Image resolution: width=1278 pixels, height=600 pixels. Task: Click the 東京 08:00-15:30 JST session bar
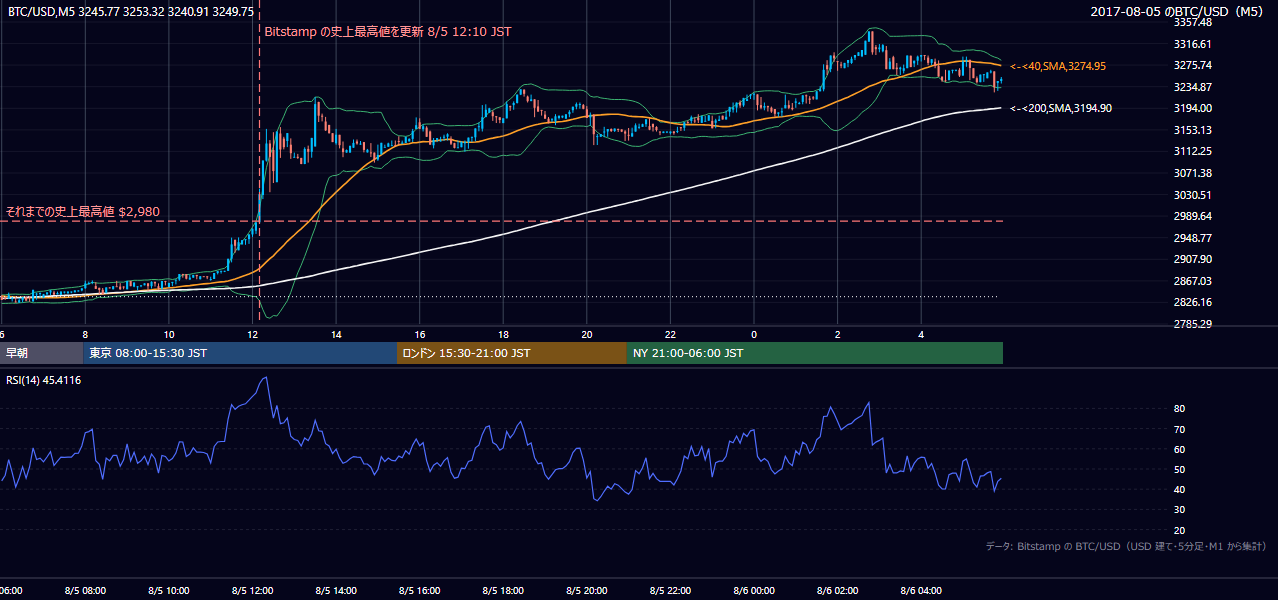click(x=240, y=353)
